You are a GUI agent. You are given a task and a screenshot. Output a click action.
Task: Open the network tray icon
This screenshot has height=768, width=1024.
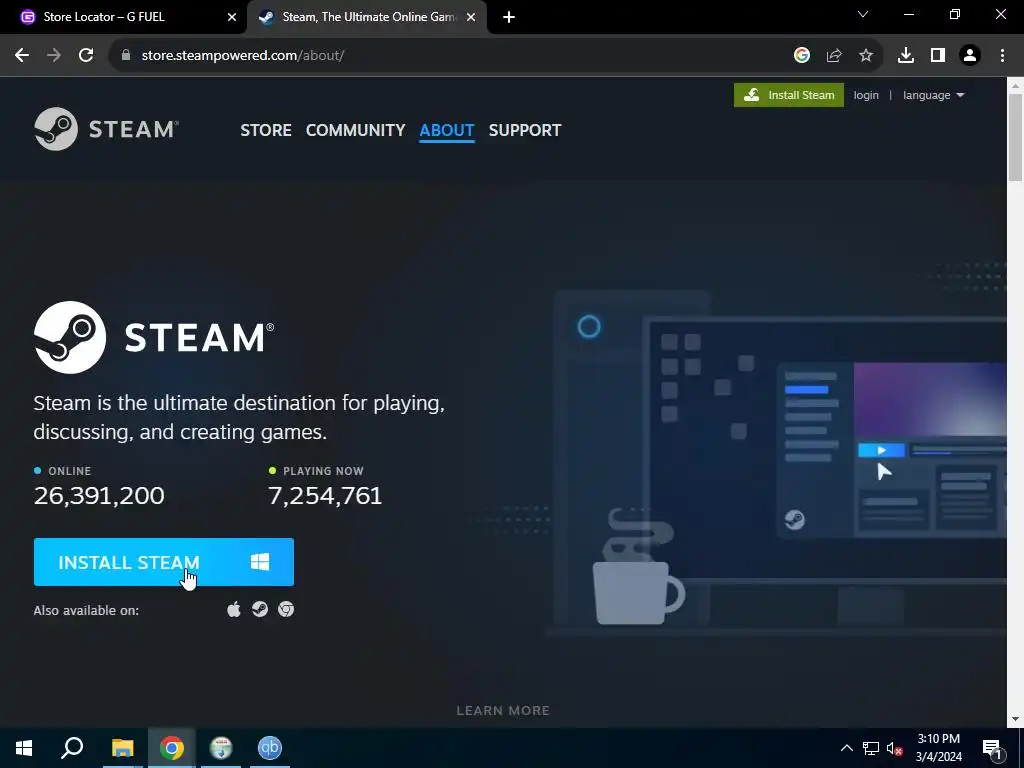pyautogui.click(x=871, y=748)
